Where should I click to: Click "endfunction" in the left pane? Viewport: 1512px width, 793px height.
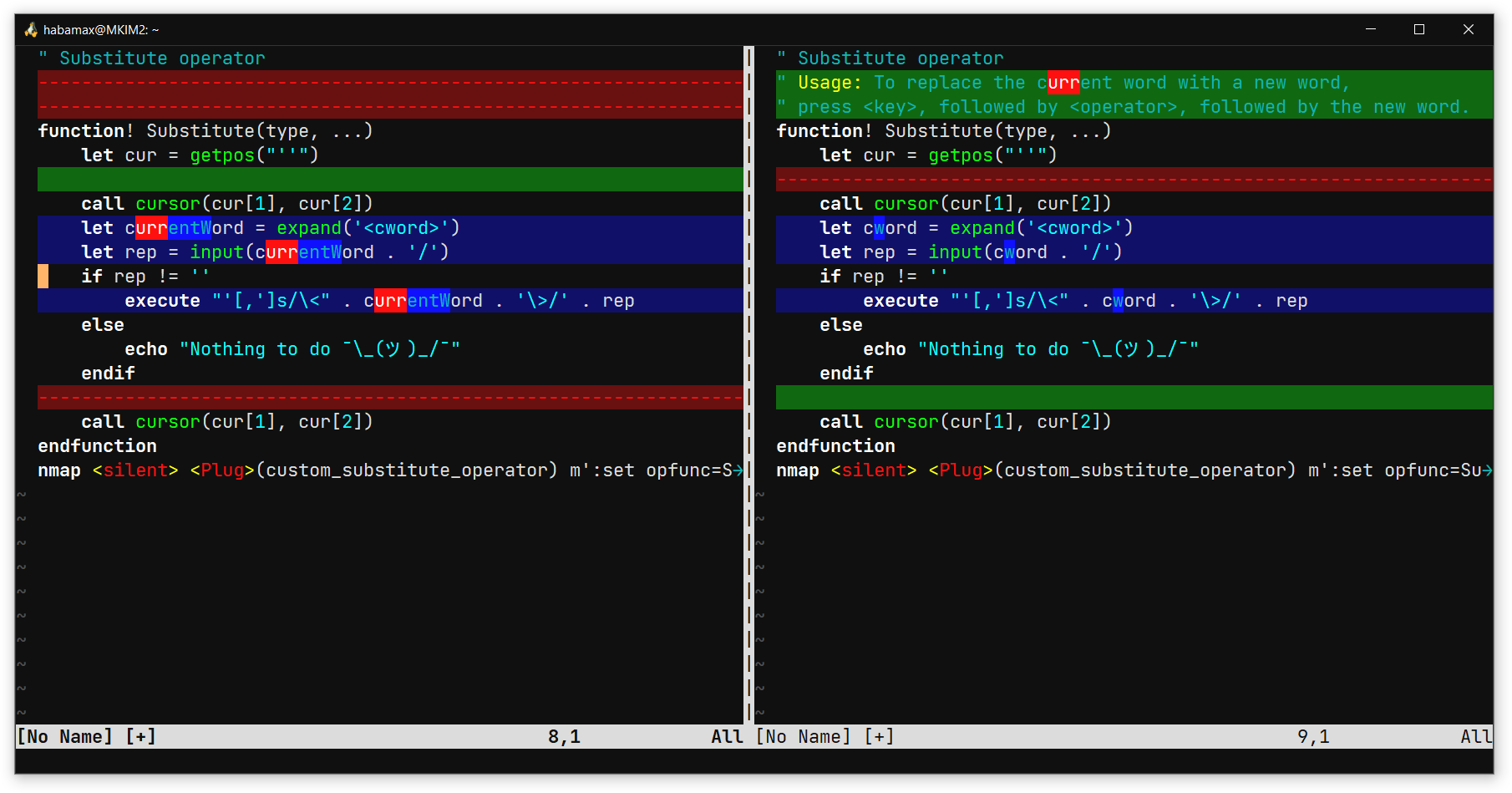click(x=98, y=446)
